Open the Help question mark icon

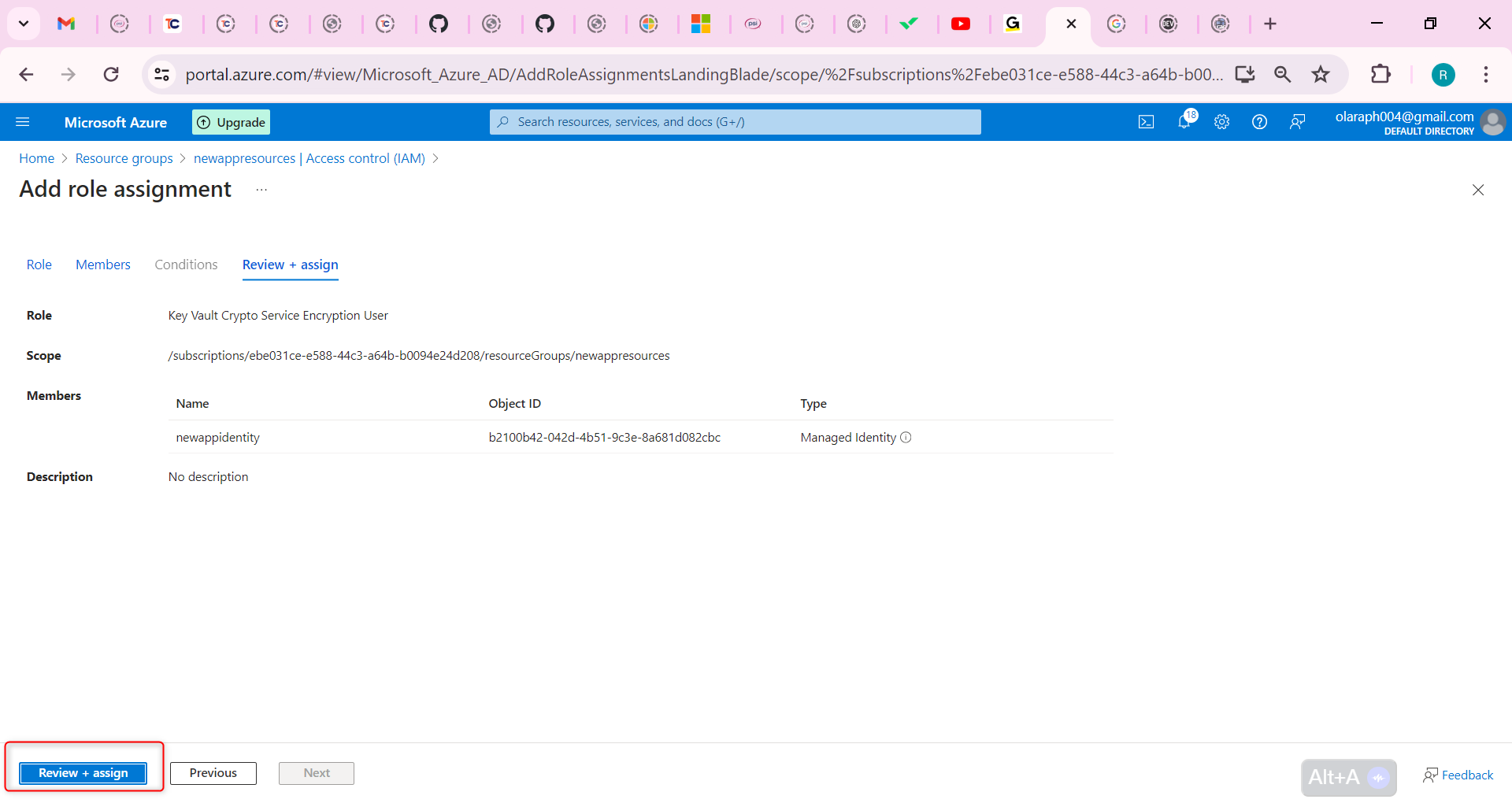1259,121
